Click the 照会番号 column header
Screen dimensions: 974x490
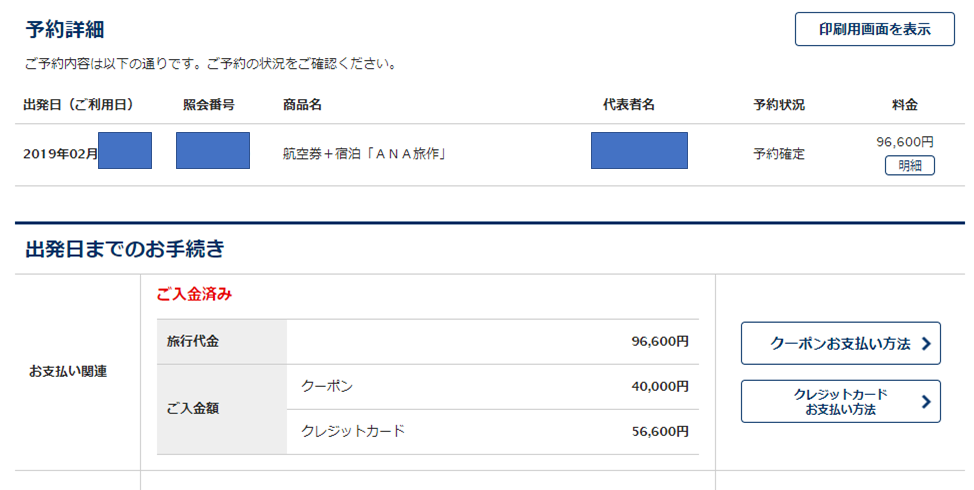point(209,105)
